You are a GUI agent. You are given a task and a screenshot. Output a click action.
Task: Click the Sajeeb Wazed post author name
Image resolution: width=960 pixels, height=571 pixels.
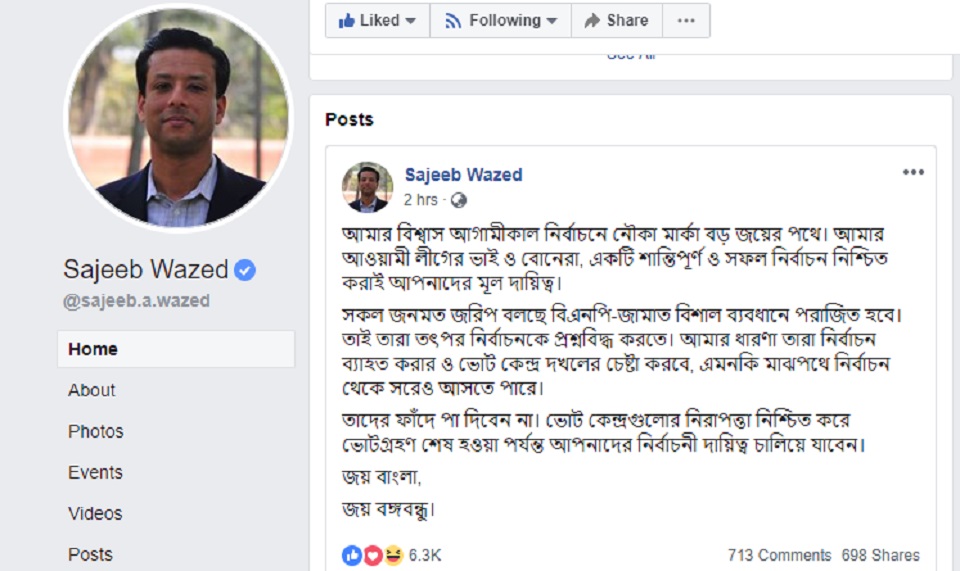point(463,175)
